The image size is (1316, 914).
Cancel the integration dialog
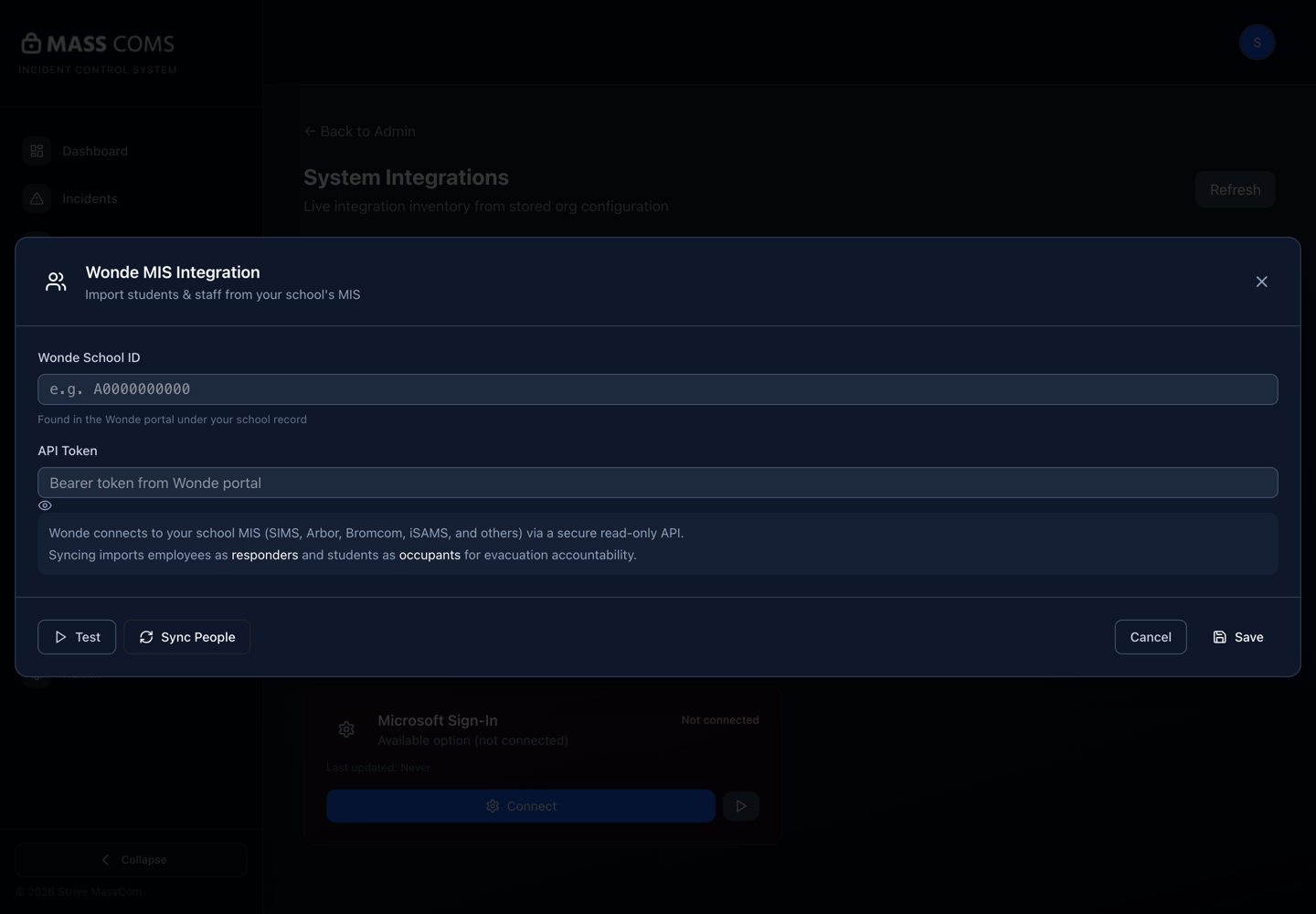point(1151,637)
